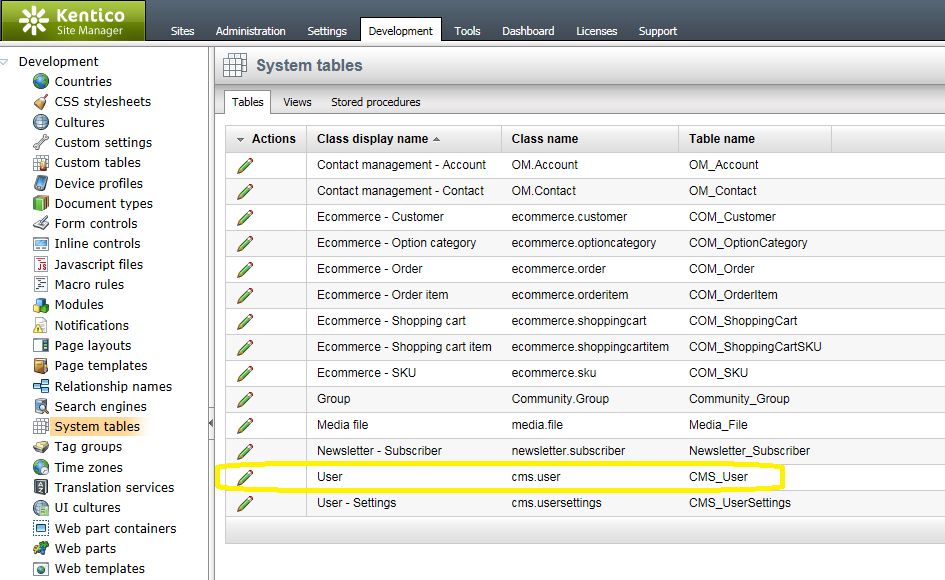Edit the Media file system table
The height and width of the screenshot is (580, 945).
coord(245,425)
